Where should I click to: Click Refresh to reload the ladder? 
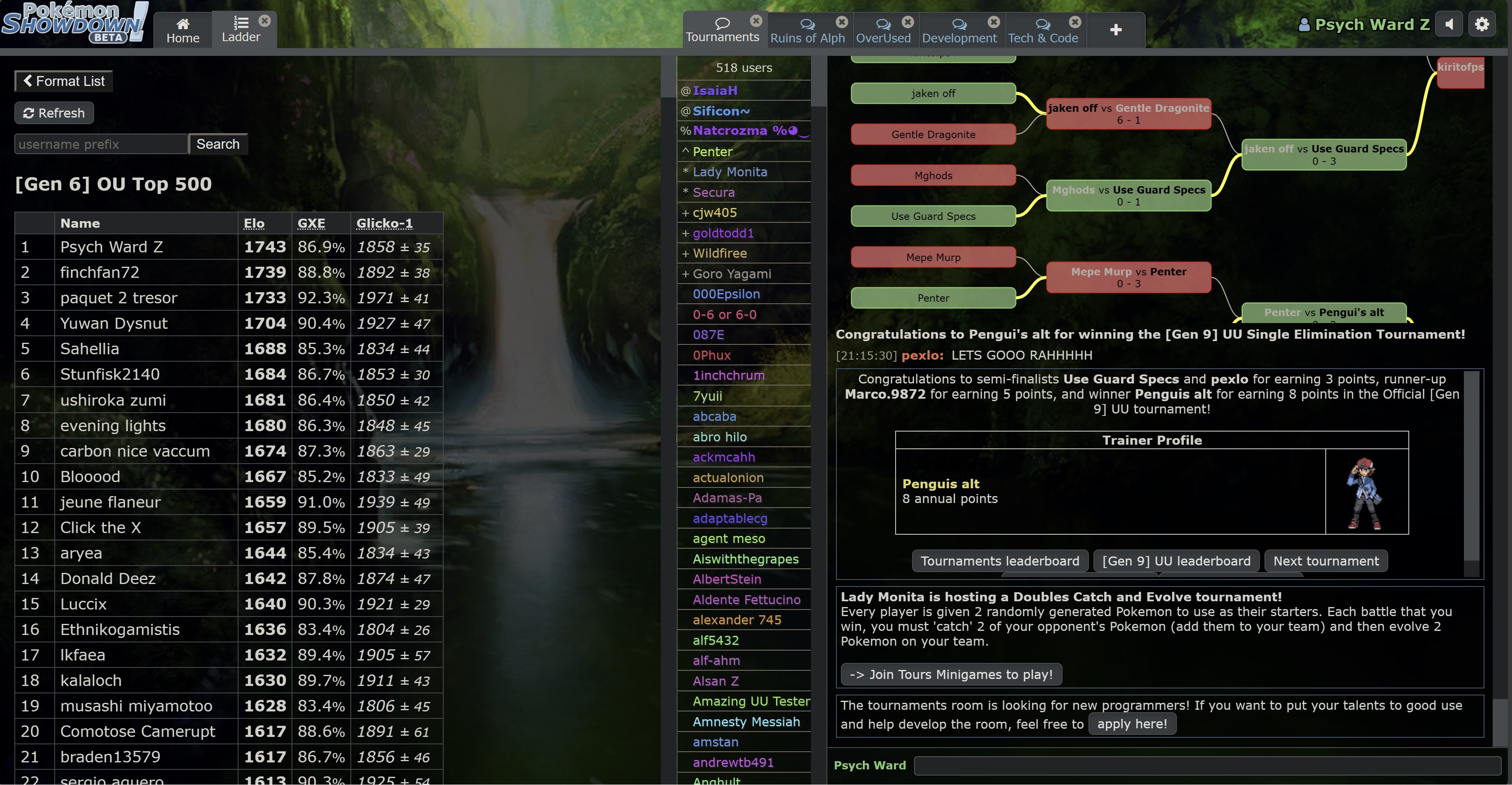point(54,113)
